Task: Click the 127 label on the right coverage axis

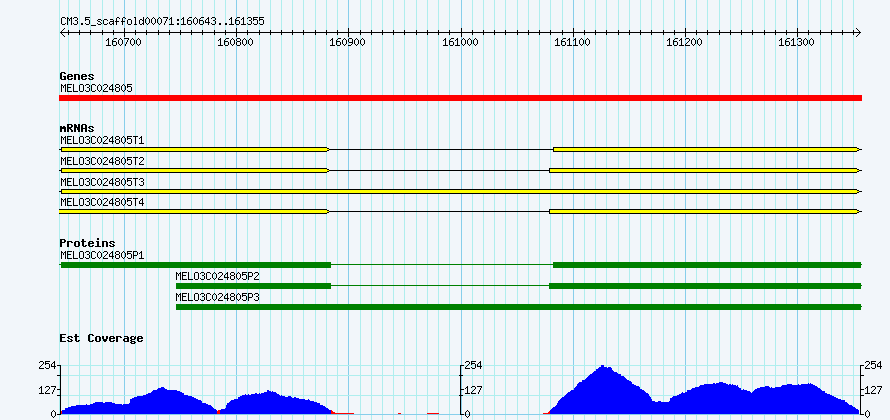Action: click(875, 390)
